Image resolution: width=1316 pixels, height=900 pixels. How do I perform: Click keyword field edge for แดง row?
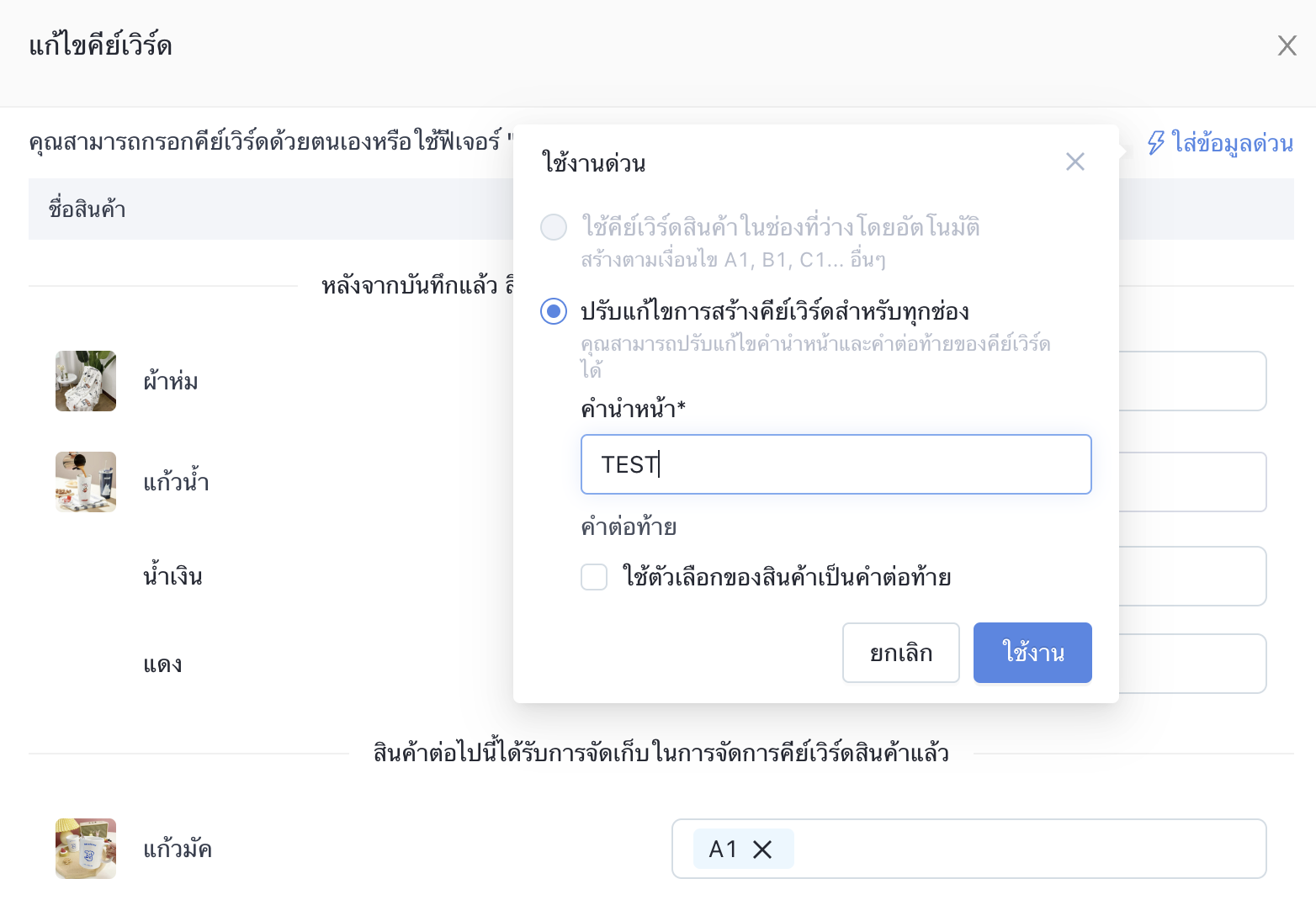click(1192, 664)
